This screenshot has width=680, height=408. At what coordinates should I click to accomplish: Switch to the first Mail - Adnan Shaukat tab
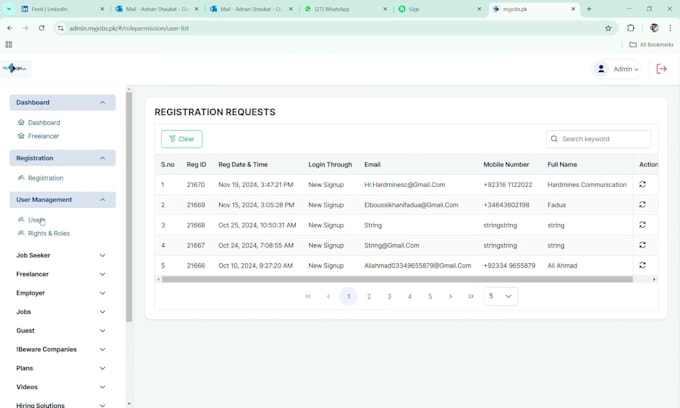(x=157, y=9)
